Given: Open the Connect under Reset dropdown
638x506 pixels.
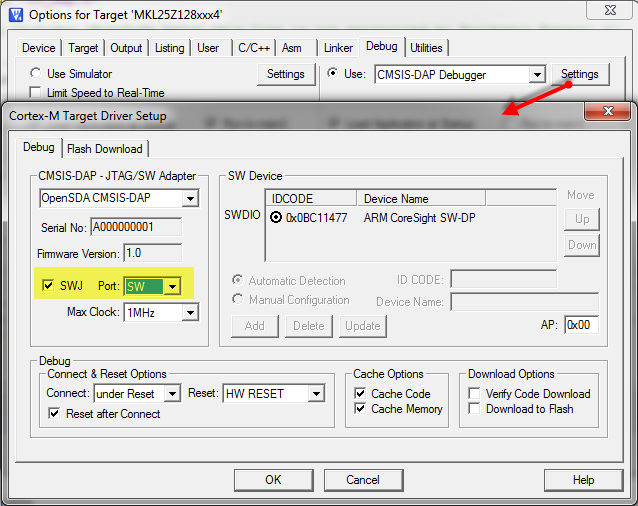Looking at the screenshot, I should click(x=172, y=394).
